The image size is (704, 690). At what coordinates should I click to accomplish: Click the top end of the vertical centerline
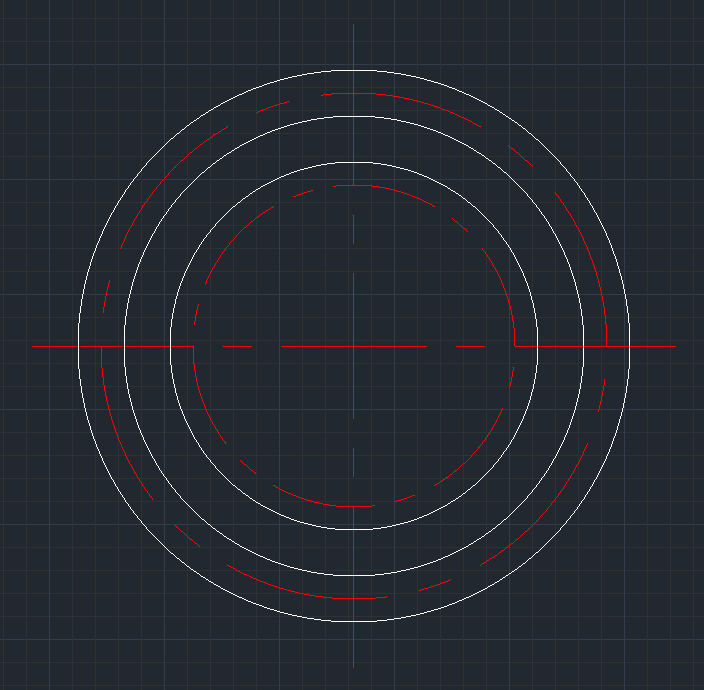point(354,25)
